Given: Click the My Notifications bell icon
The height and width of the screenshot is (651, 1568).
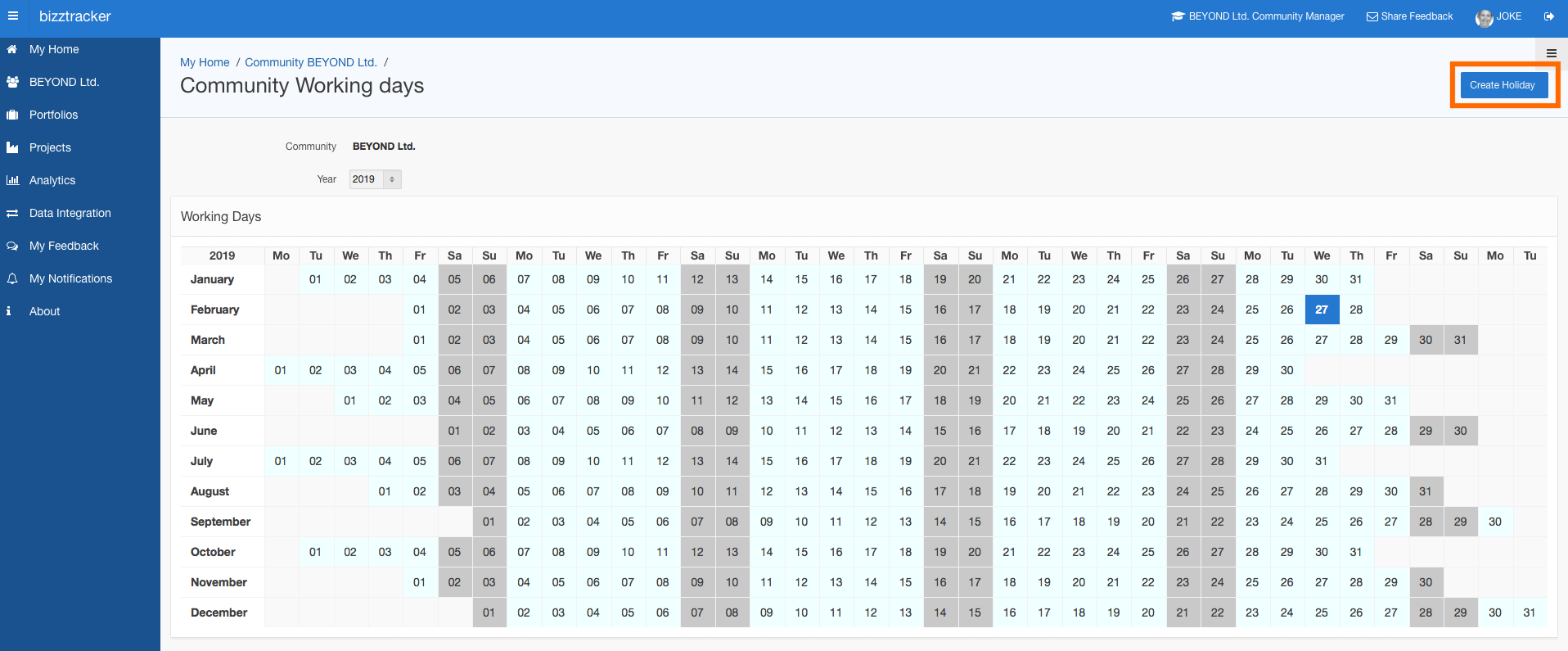Looking at the screenshot, I should 12,278.
